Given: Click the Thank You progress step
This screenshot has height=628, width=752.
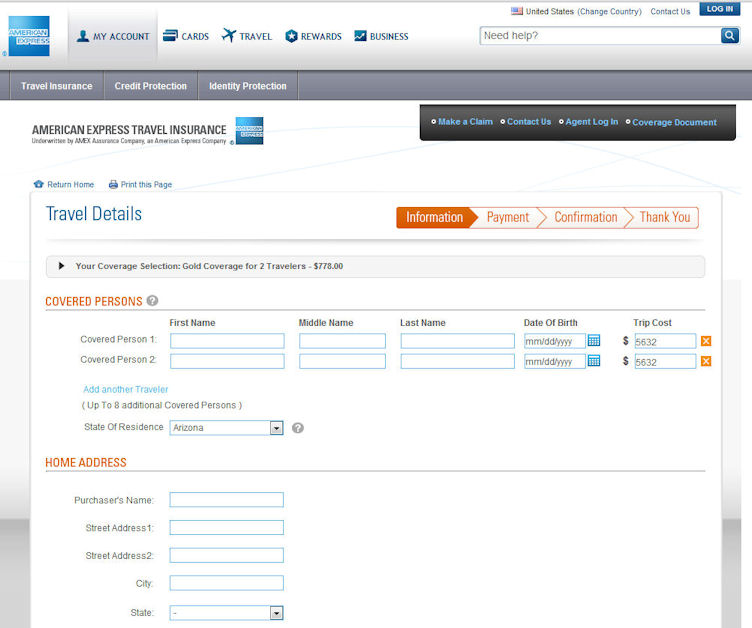Looking at the screenshot, I should 665,217.
